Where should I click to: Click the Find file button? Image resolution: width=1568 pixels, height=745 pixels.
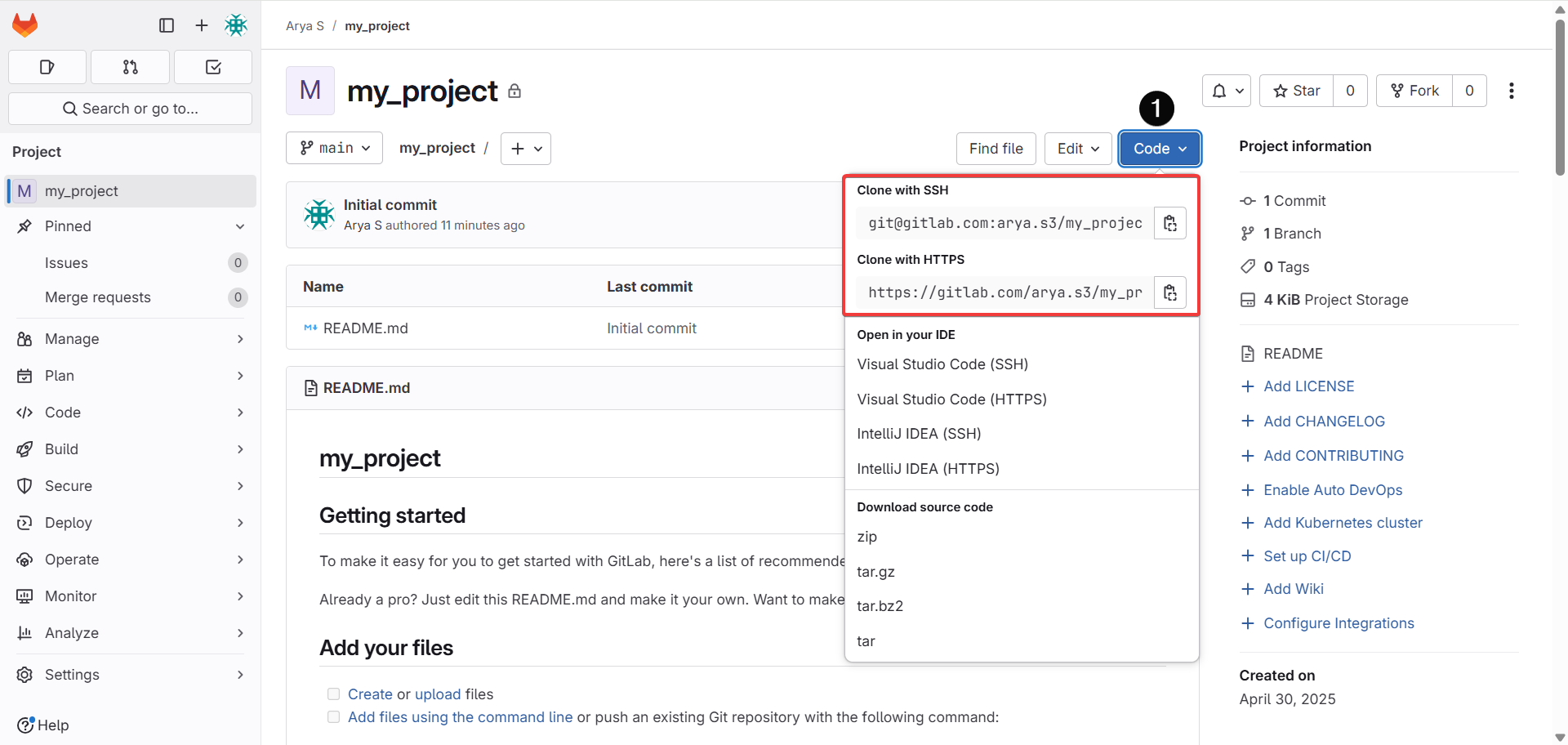coord(996,149)
